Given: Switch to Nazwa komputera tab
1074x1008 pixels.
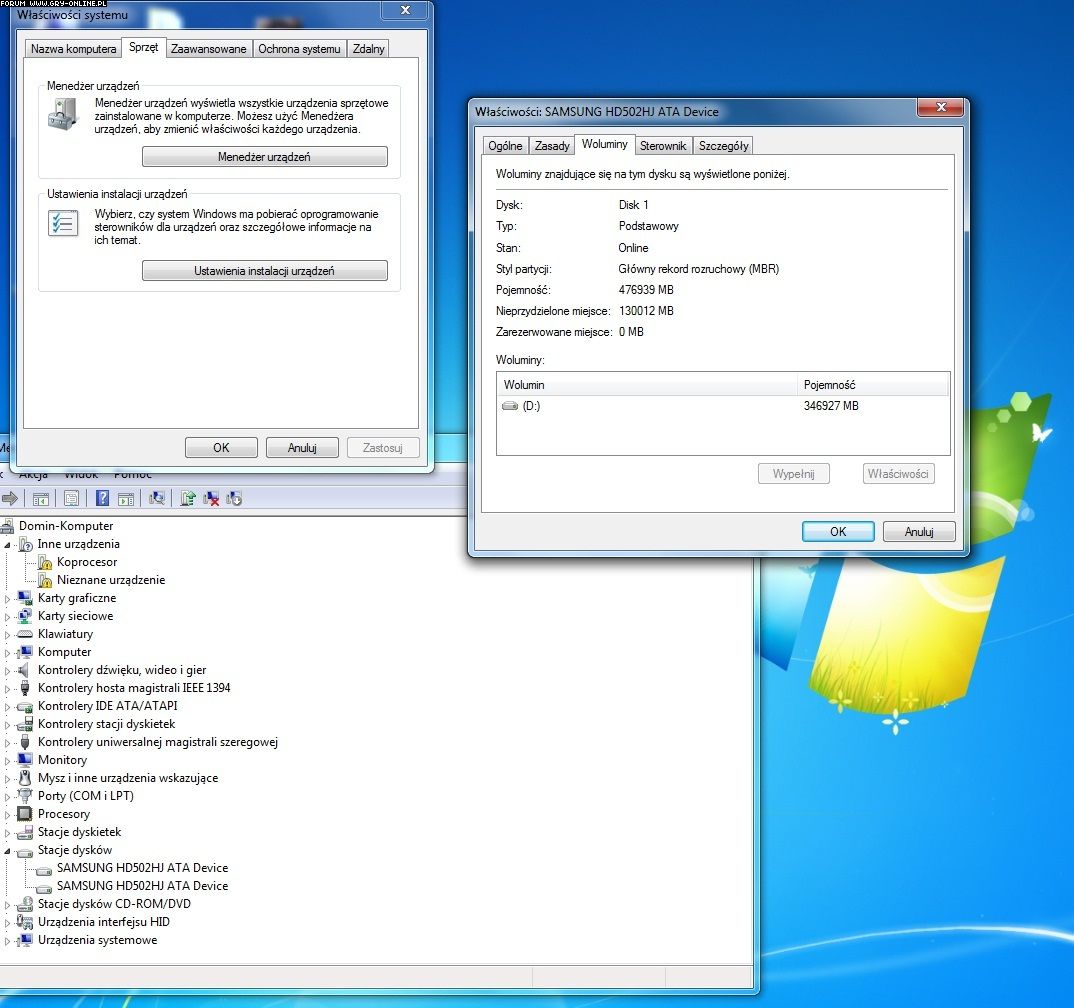Looking at the screenshot, I should (73, 49).
